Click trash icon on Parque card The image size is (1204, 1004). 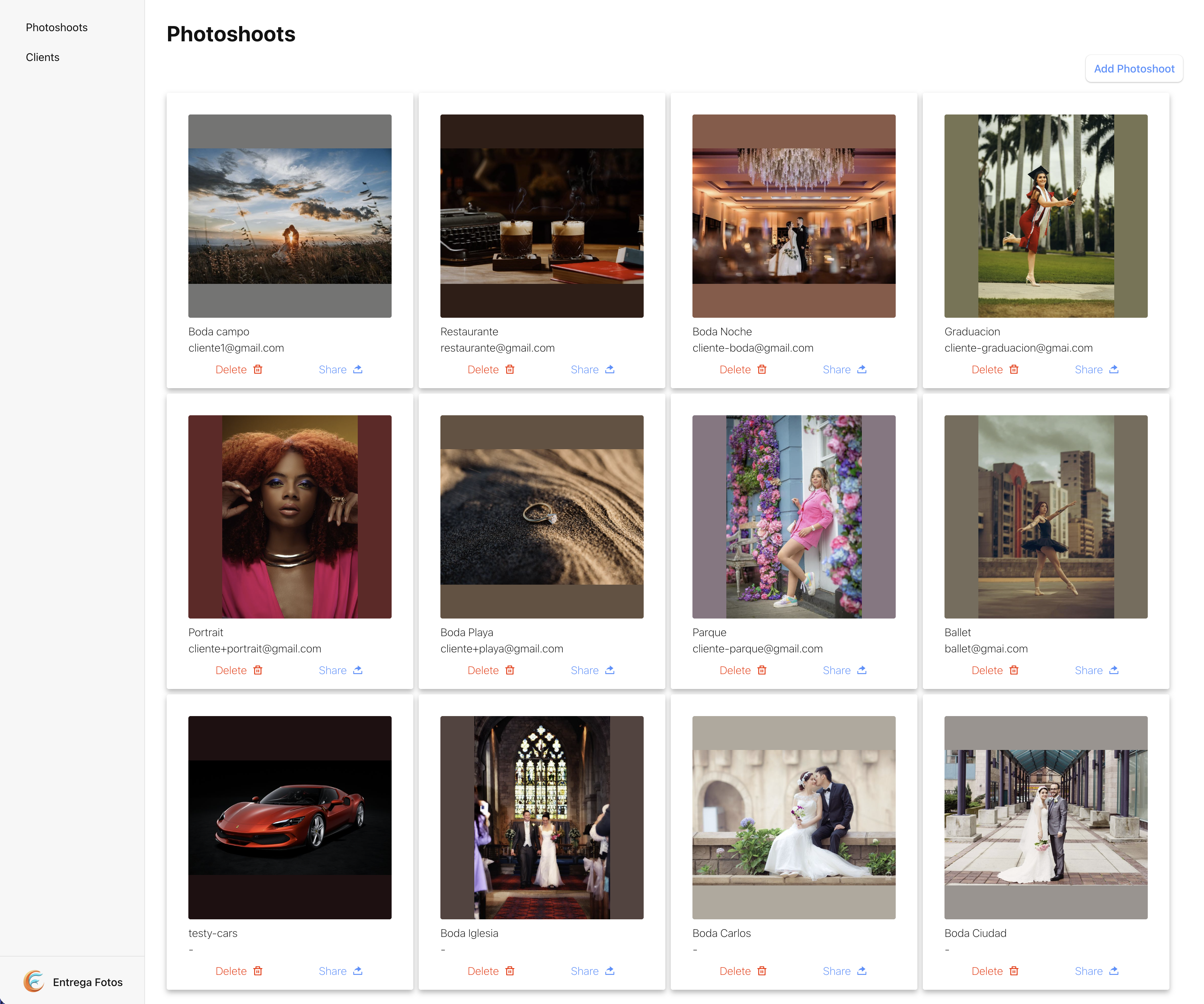tap(762, 670)
